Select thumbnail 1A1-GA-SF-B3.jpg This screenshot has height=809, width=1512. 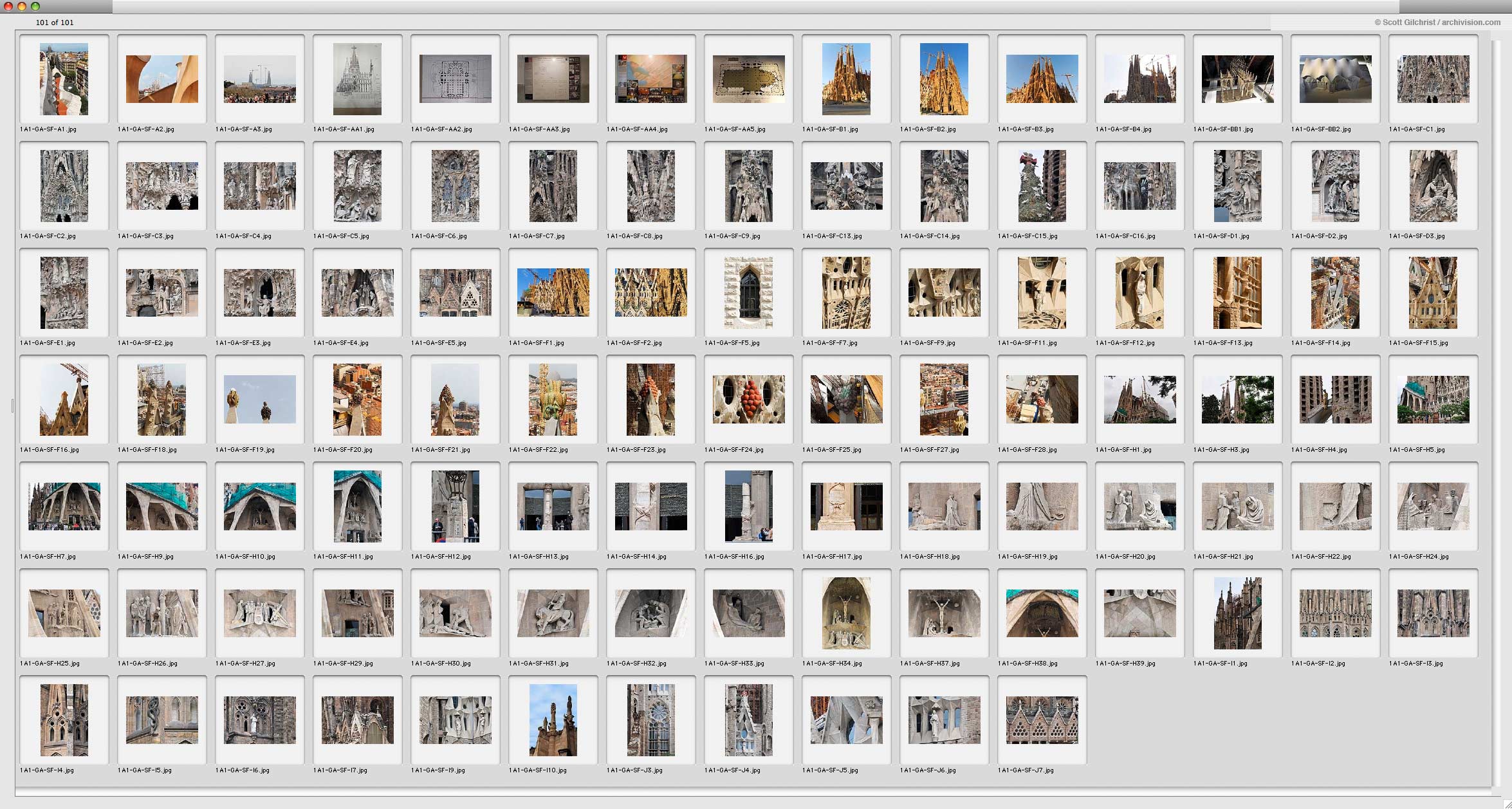[1042, 79]
